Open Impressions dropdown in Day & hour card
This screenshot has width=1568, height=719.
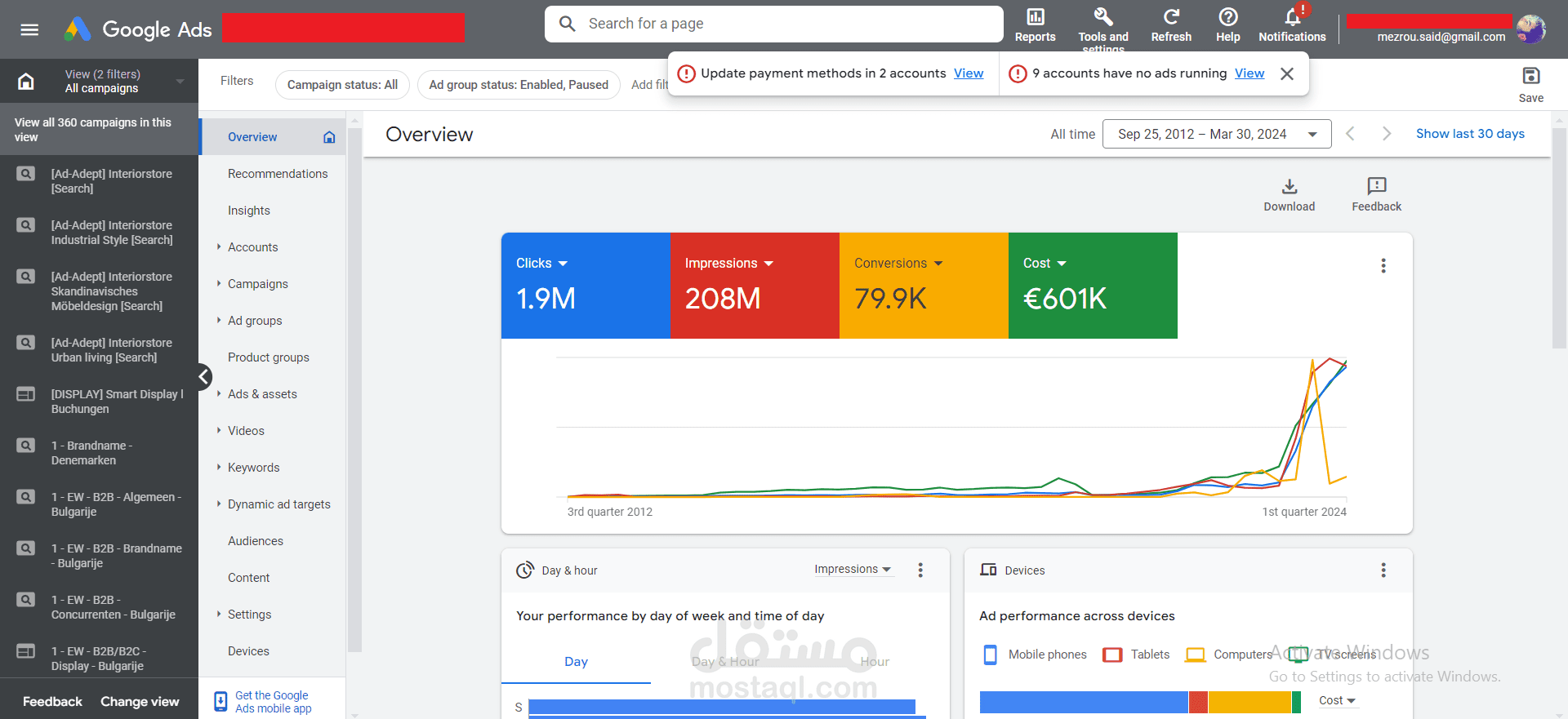tap(853, 569)
